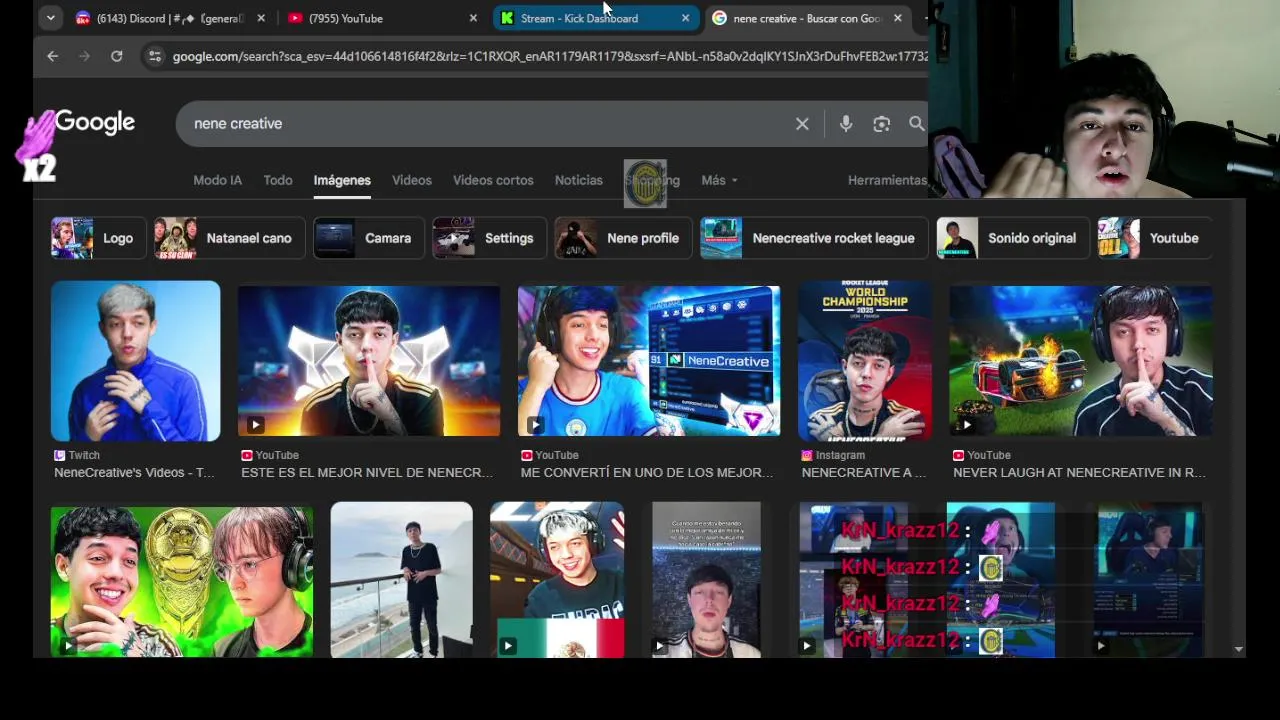Open ME CONVERTÍ EN UNO DE LOS MEJOR link

click(x=647, y=472)
